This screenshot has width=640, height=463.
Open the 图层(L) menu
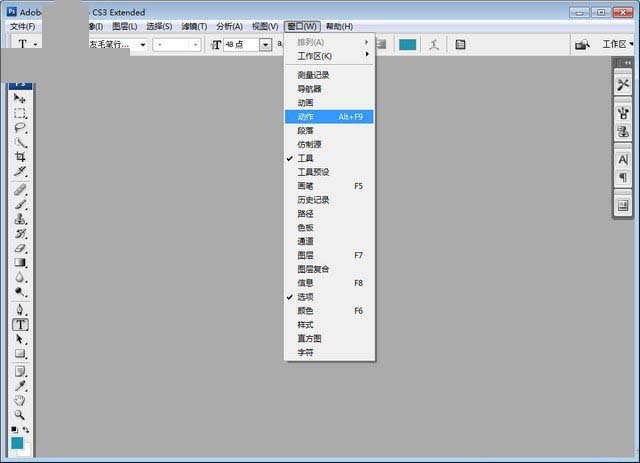coord(124,27)
